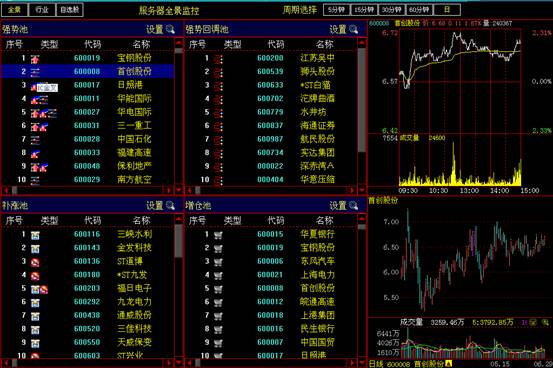This screenshot has width=553, height=368.
Task: Click 增仓池 horizontal scrollbar right arrow
Action: [352, 362]
